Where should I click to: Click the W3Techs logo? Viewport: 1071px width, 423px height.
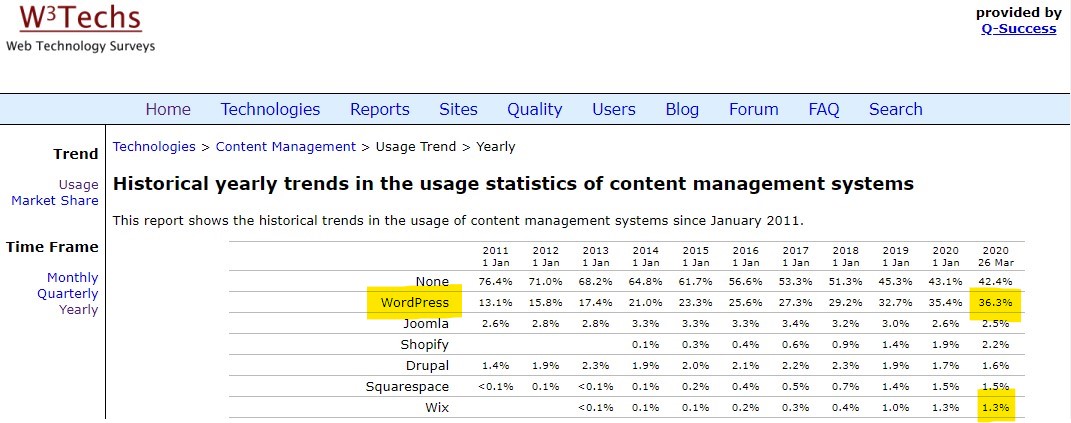81,27
